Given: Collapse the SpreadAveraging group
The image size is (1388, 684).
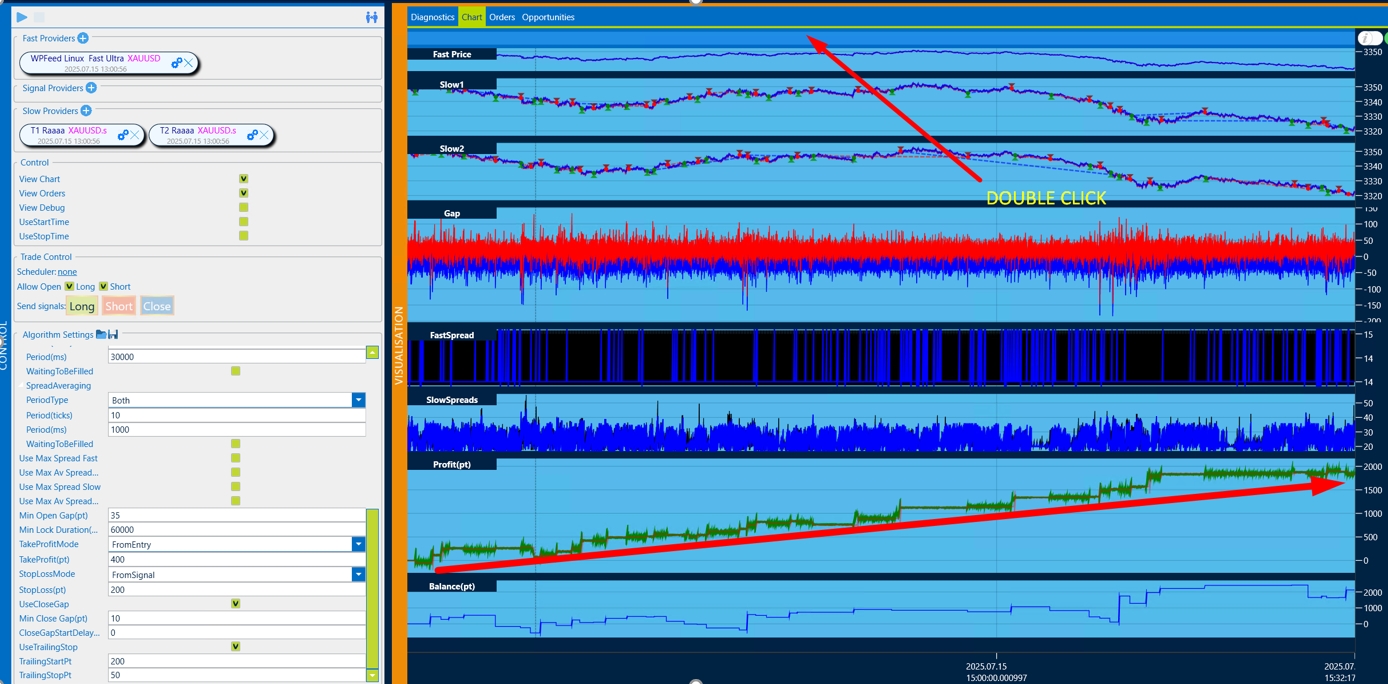Looking at the screenshot, I should pyautogui.click(x=21, y=386).
